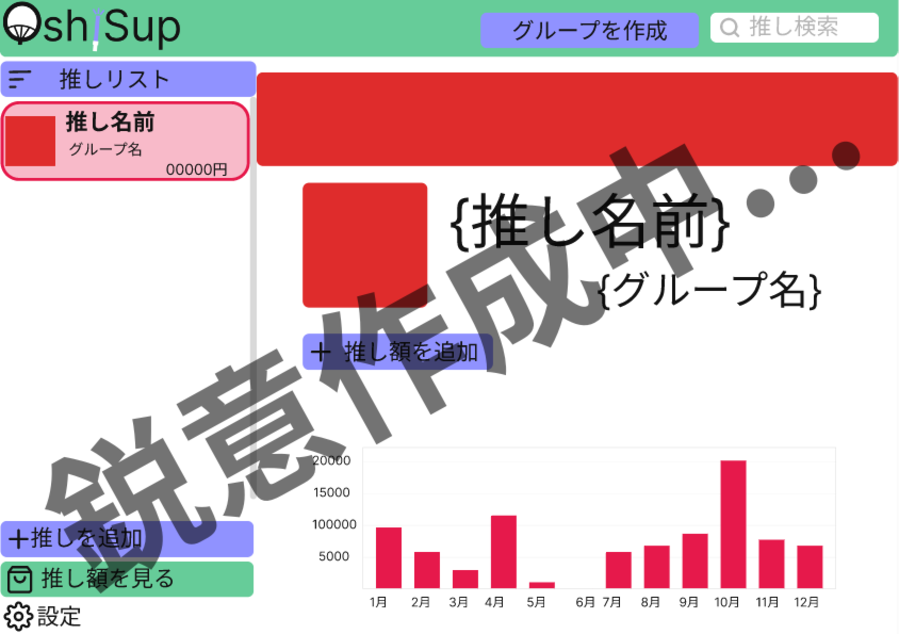Click the sort lines icon beside 推しリスト
Image resolution: width=899 pixels, height=634 pixels.
click(20, 79)
